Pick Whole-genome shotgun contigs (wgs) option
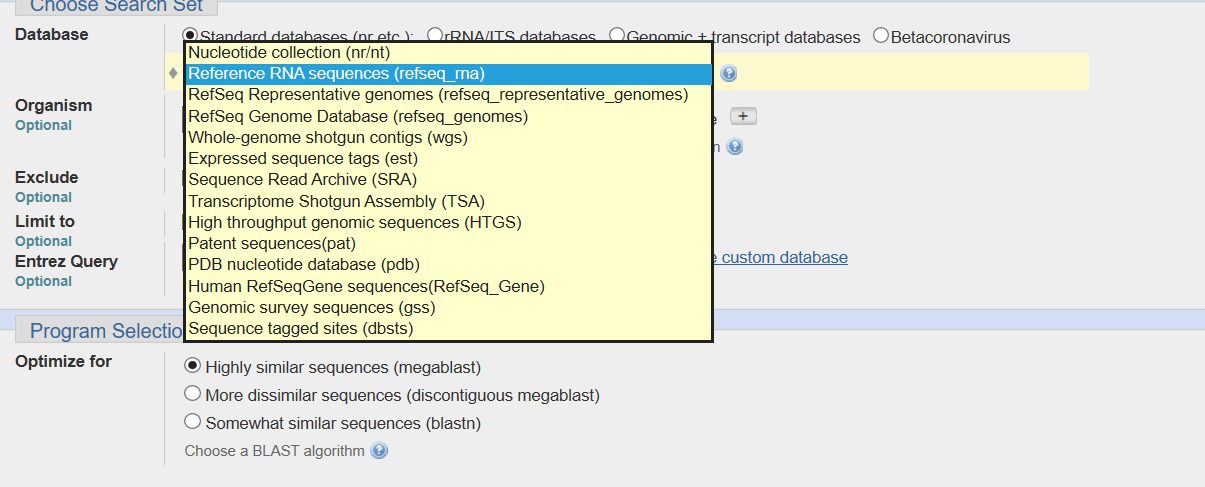The height and width of the screenshot is (487, 1205). pos(327,138)
